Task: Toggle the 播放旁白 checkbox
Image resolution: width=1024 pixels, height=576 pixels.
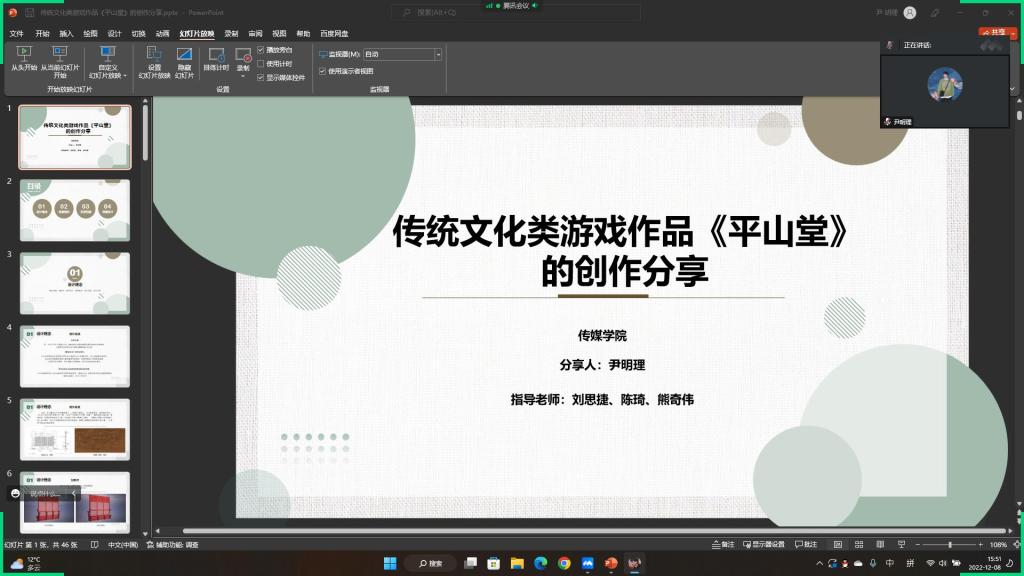Action: pyautogui.click(x=261, y=49)
